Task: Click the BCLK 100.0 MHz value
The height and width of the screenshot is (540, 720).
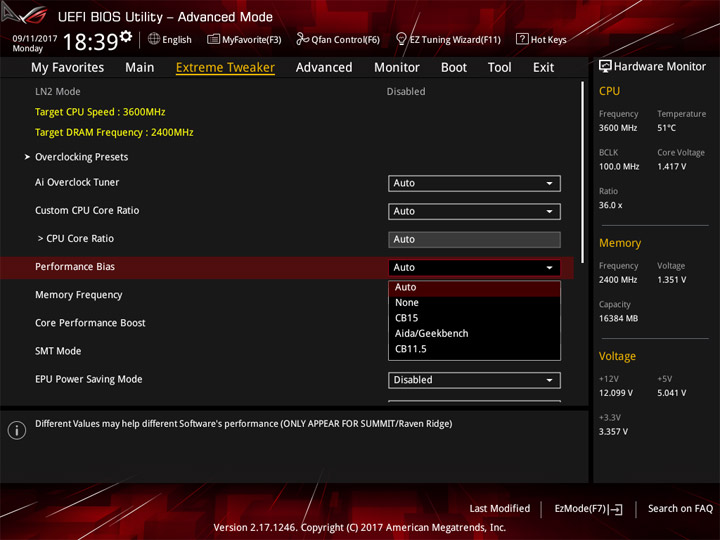Action: pos(619,166)
